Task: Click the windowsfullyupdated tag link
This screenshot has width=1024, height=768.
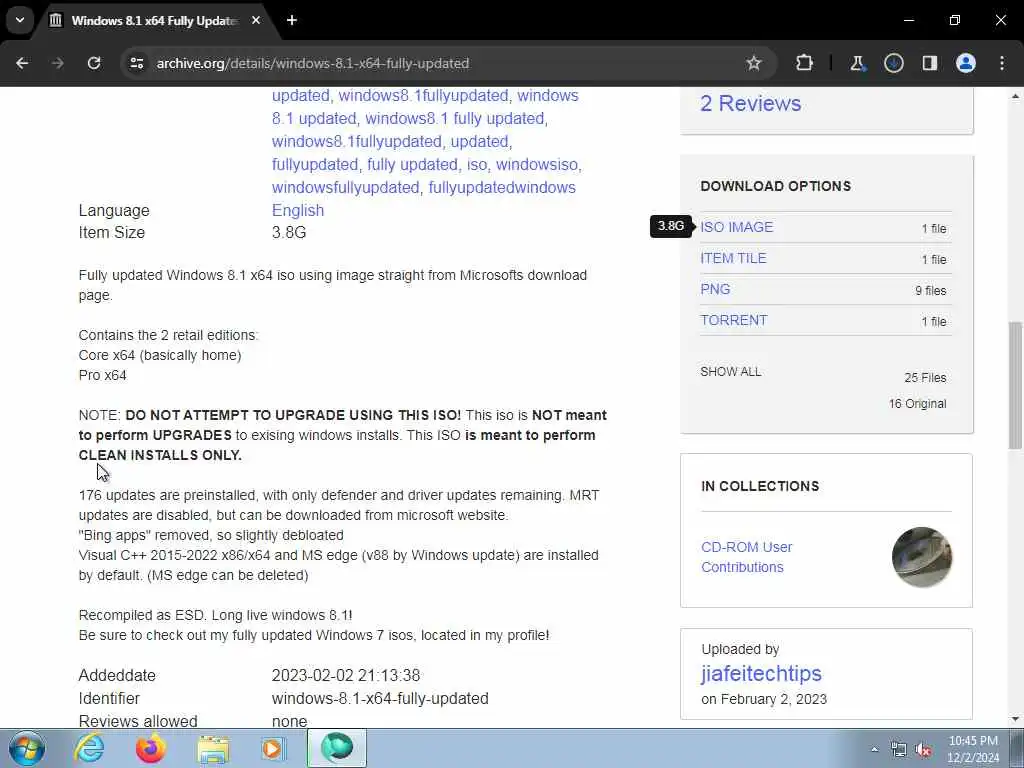Action: pyautogui.click(x=345, y=187)
